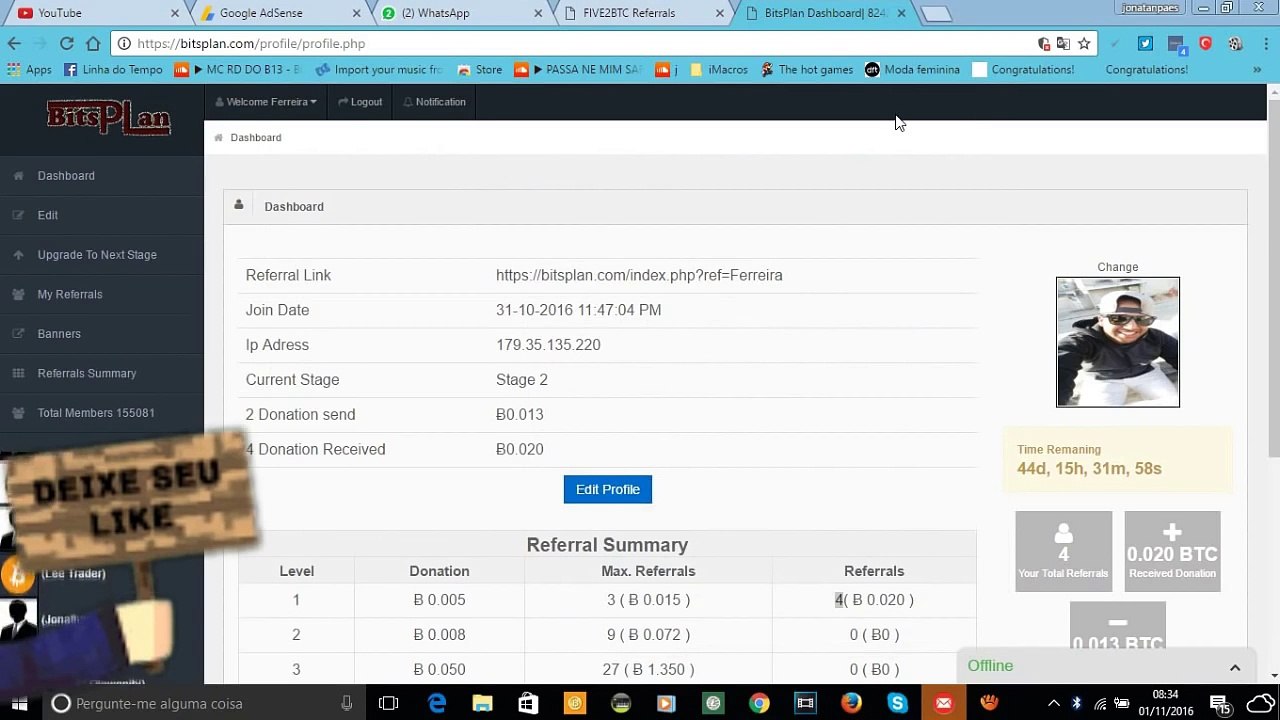1280x720 pixels.
Task: Click the Received Donation 0.020 BTC tile
Action: tap(1172, 551)
